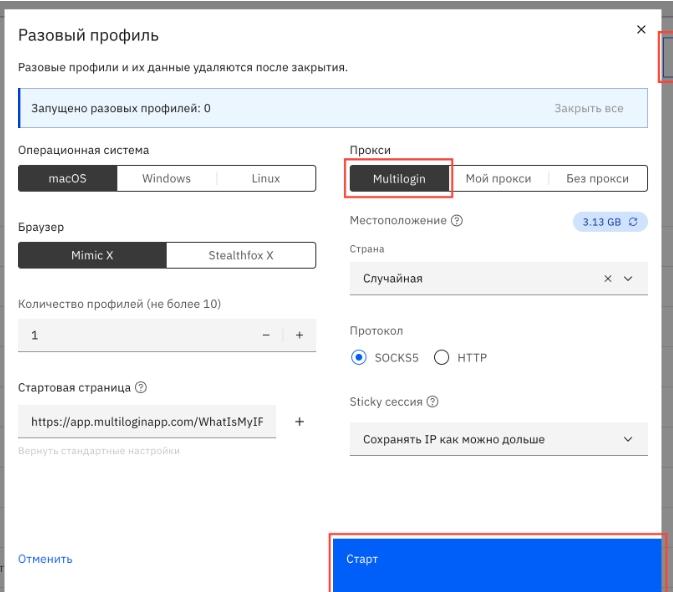Click the Закрыть все link
Screen dimensions: 673x592
(x=588, y=108)
